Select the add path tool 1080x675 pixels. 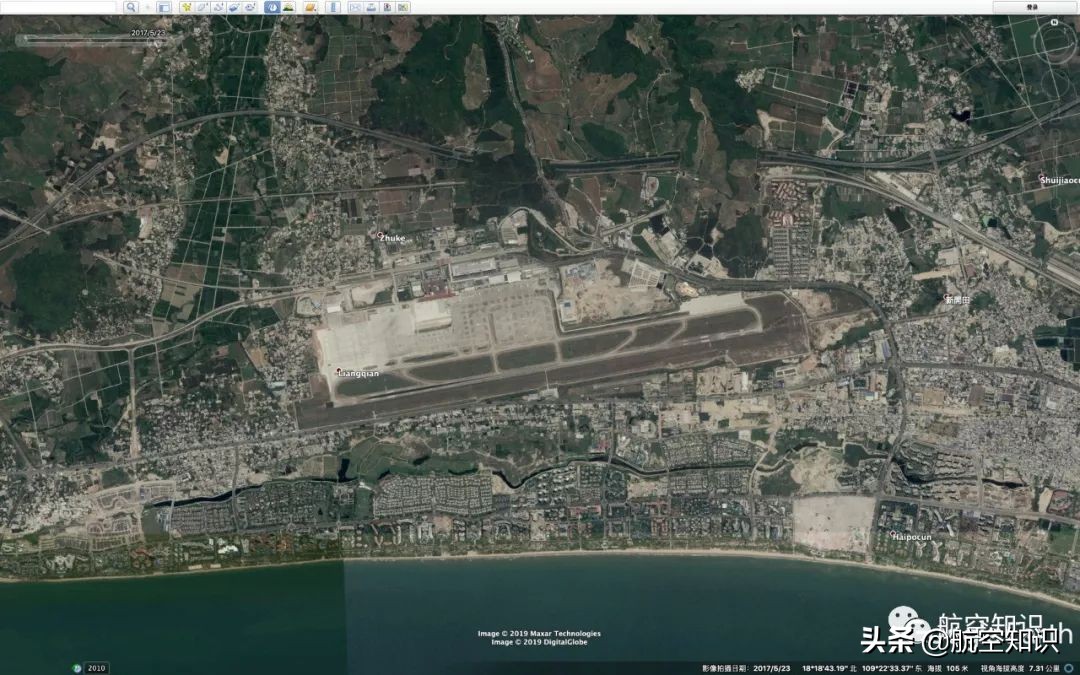217,7
